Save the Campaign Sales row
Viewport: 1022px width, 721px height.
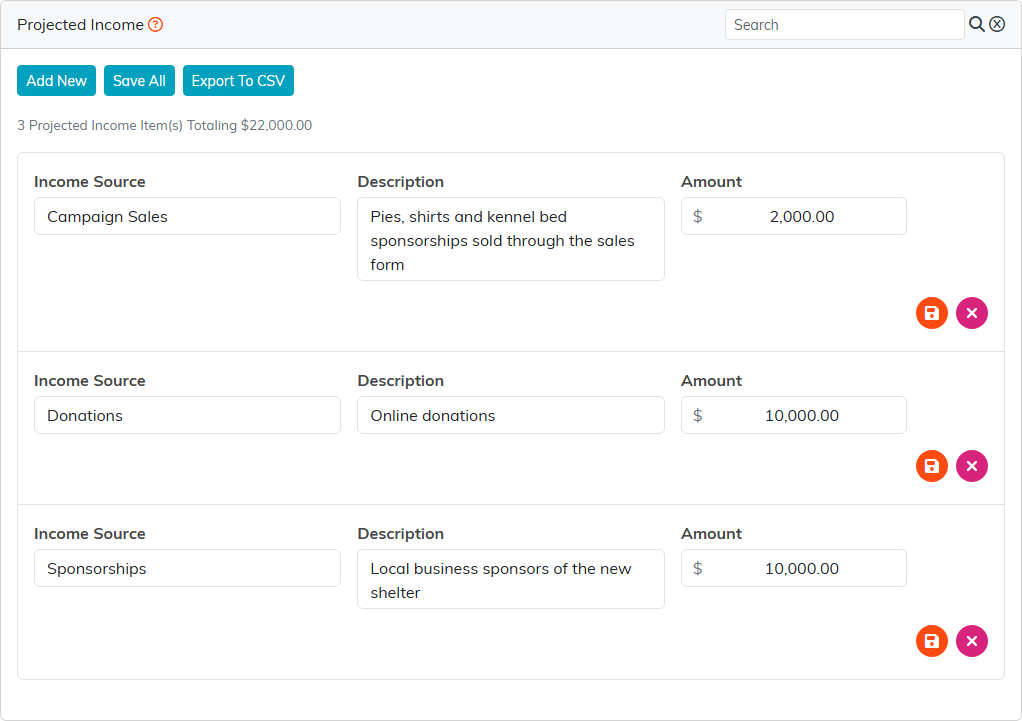tap(931, 313)
